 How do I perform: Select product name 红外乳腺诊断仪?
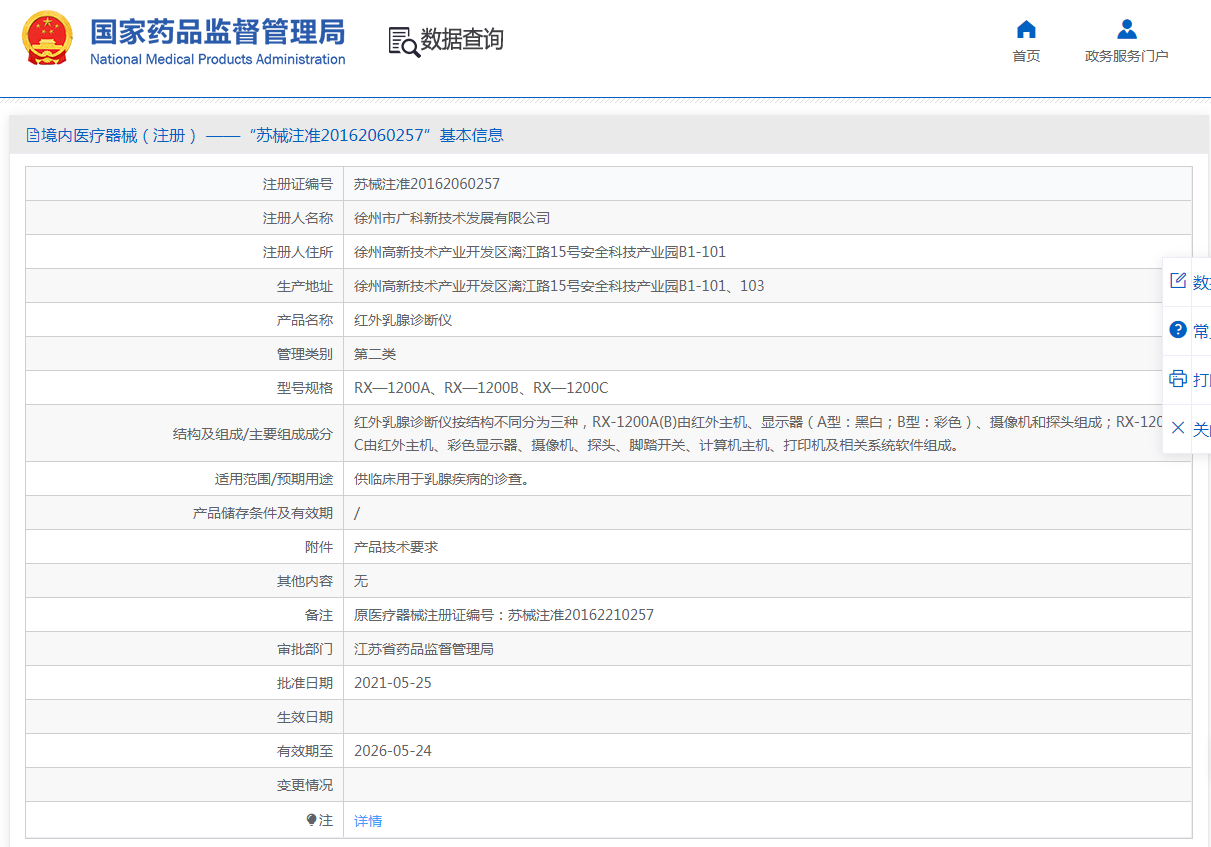(403, 320)
